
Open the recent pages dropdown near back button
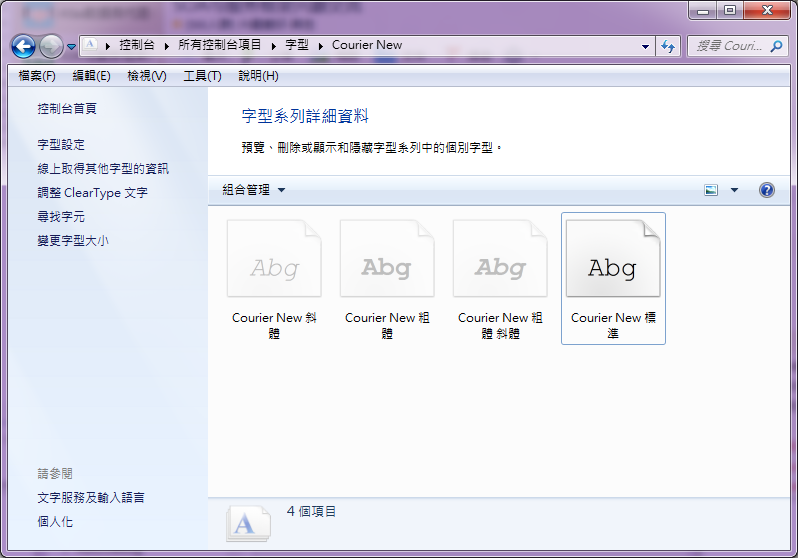[x=72, y=47]
